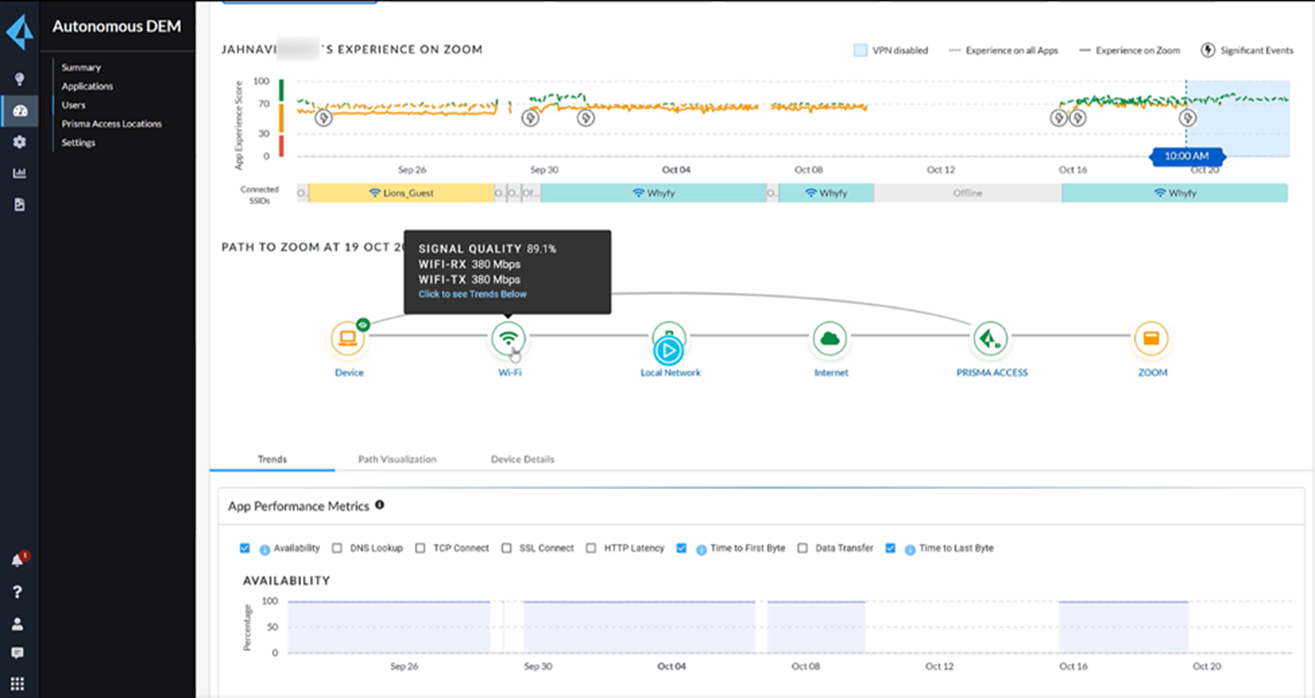Click the 10:00 AM timeline marker
1315x698 pixels.
1186,156
